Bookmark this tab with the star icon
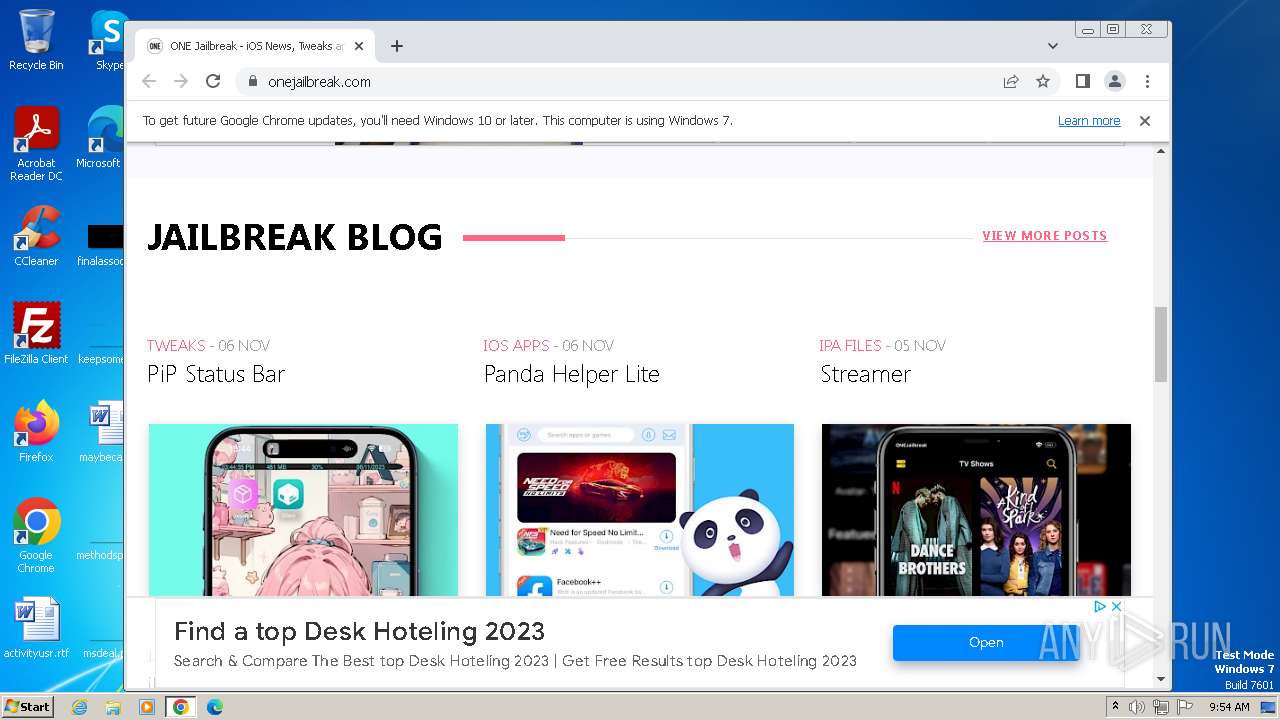This screenshot has height=720, width=1280. 1043,82
